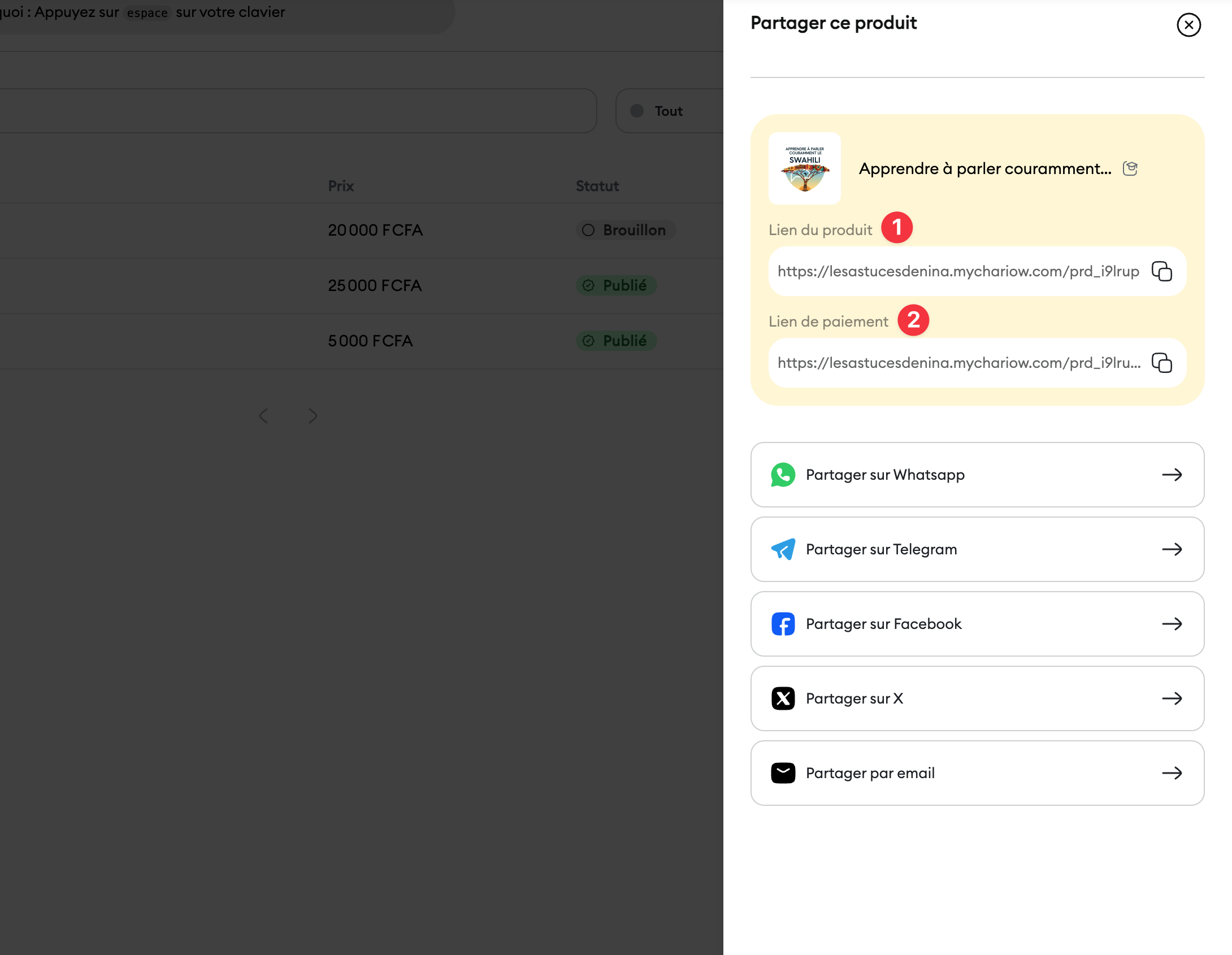Click the Facebook logo icon
The width and height of the screenshot is (1232, 955).
pyautogui.click(x=783, y=624)
